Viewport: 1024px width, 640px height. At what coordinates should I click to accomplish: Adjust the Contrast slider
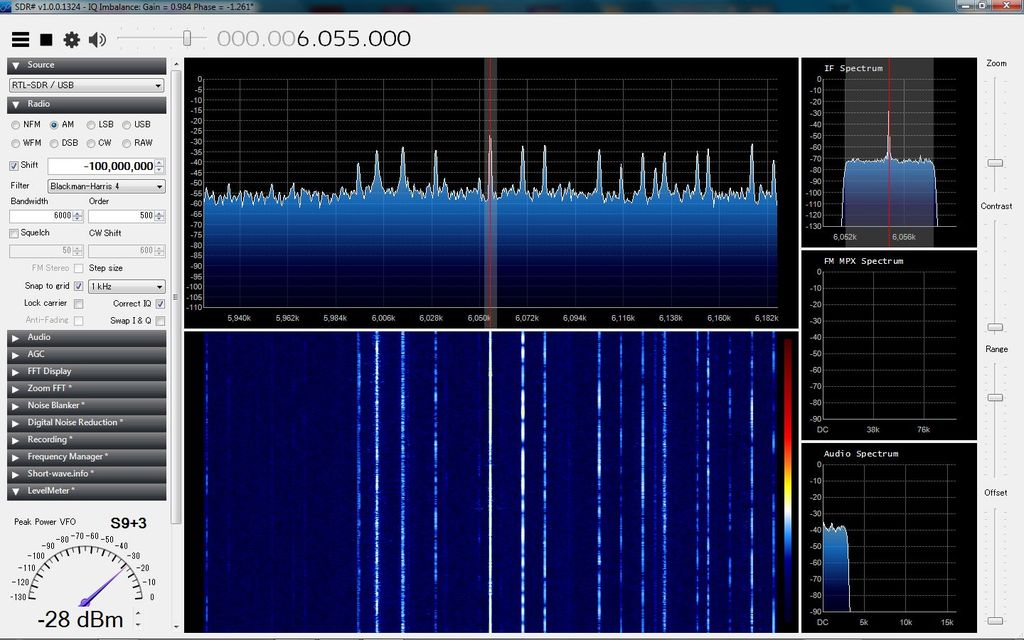pos(995,327)
